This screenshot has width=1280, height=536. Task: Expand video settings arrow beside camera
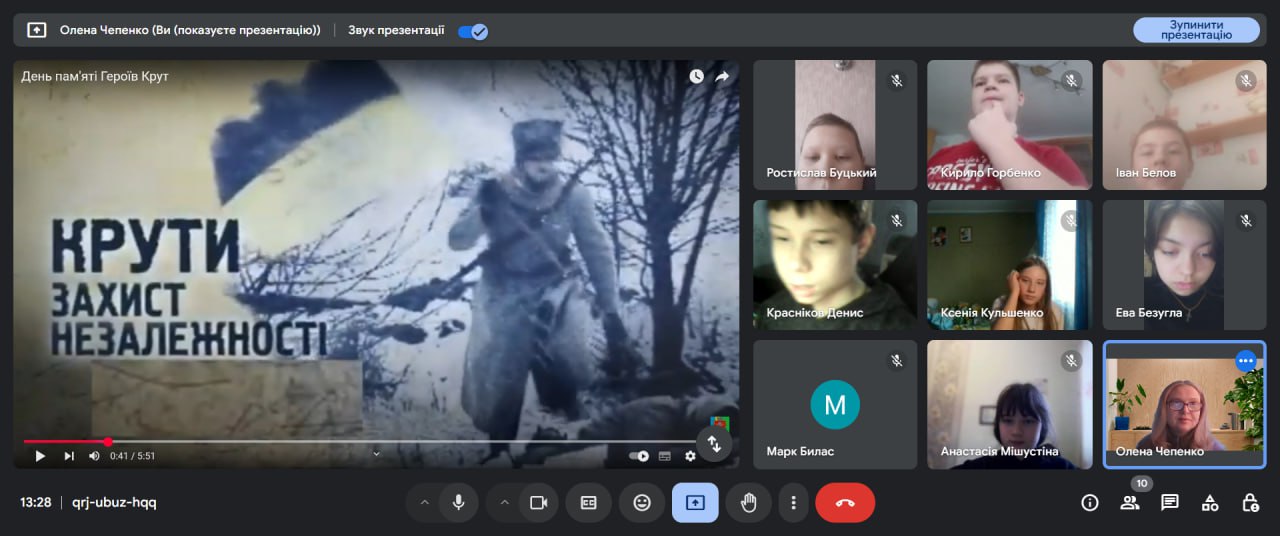pos(504,503)
